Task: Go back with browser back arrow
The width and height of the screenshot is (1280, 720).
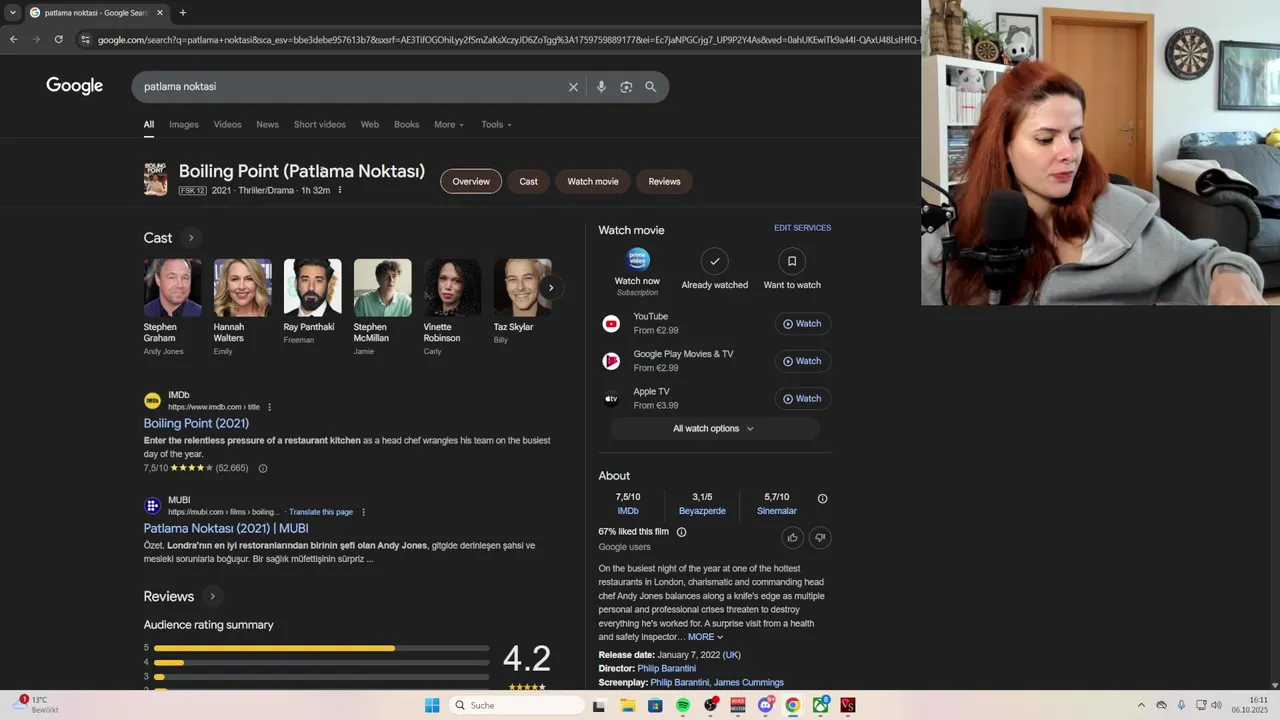Action: pyautogui.click(x=13, y=39)
